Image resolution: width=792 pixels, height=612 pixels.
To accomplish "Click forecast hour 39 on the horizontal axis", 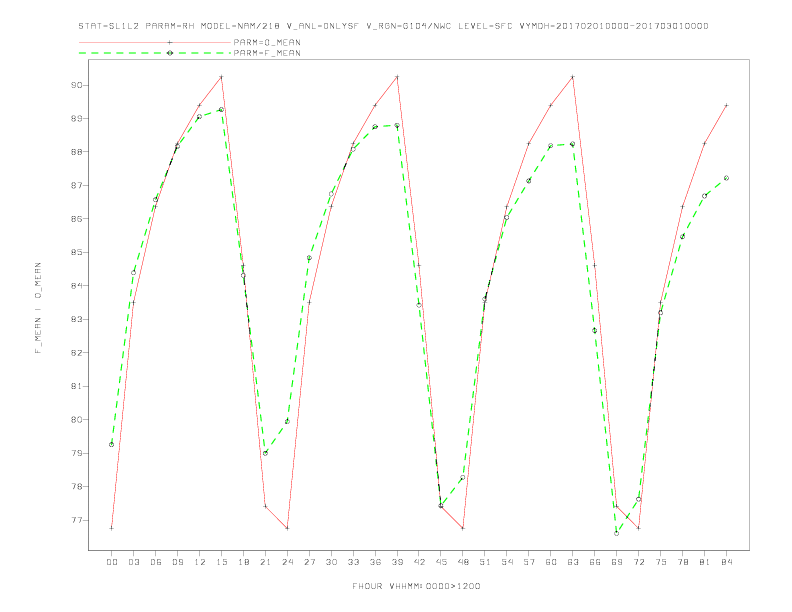I will tap(397, 562).
